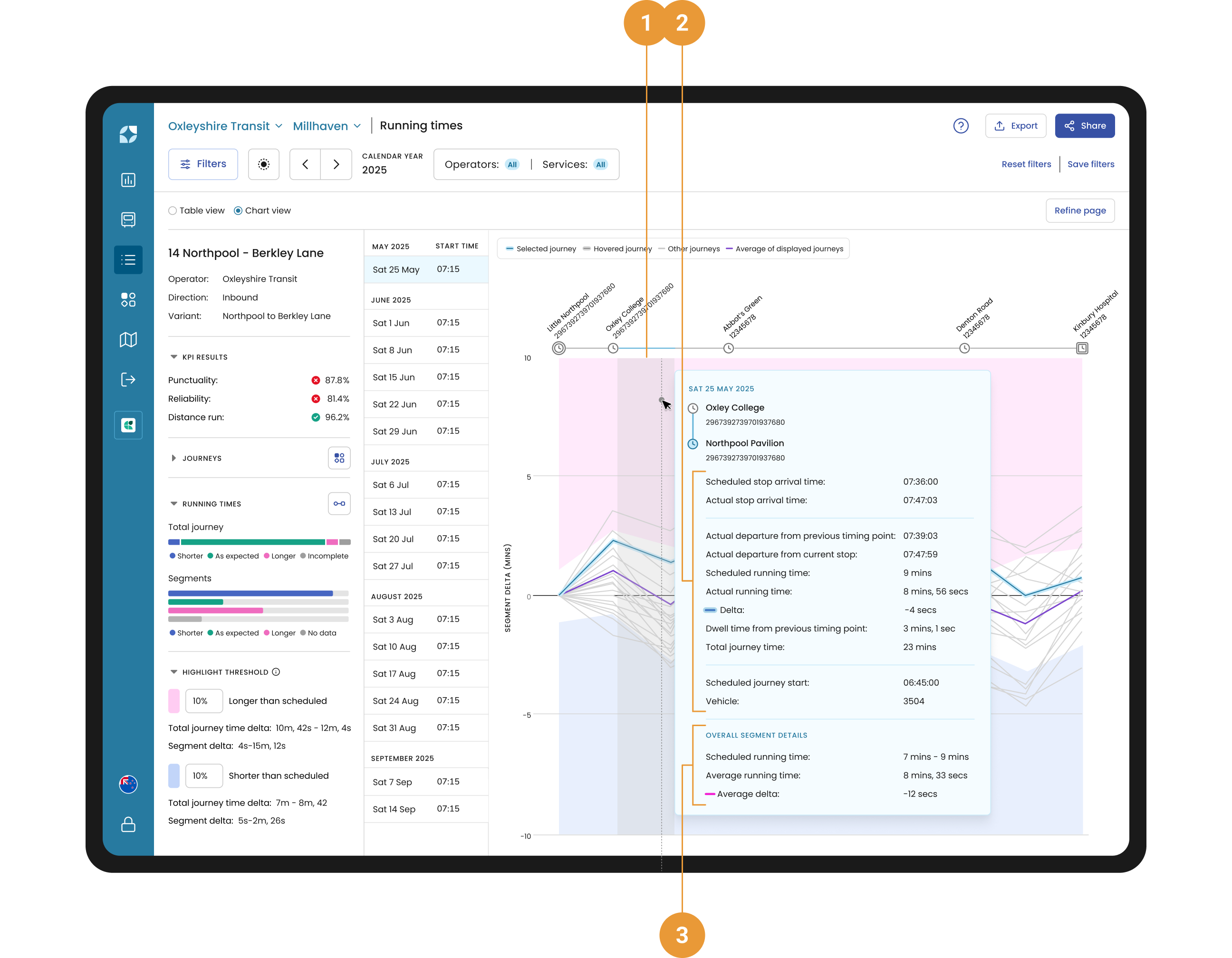Toggle the light theme sun icon

[263, 164]
